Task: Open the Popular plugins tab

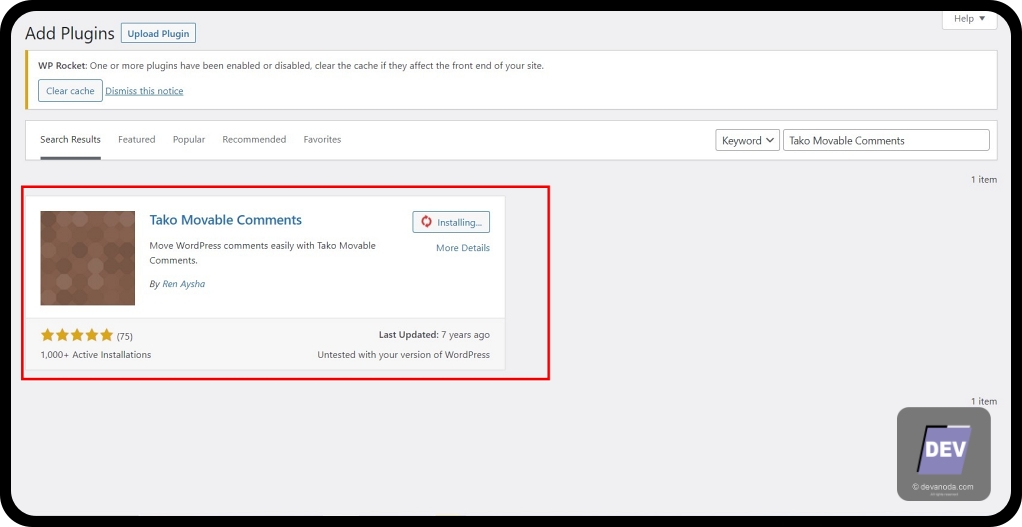Action: click(189, 139)
